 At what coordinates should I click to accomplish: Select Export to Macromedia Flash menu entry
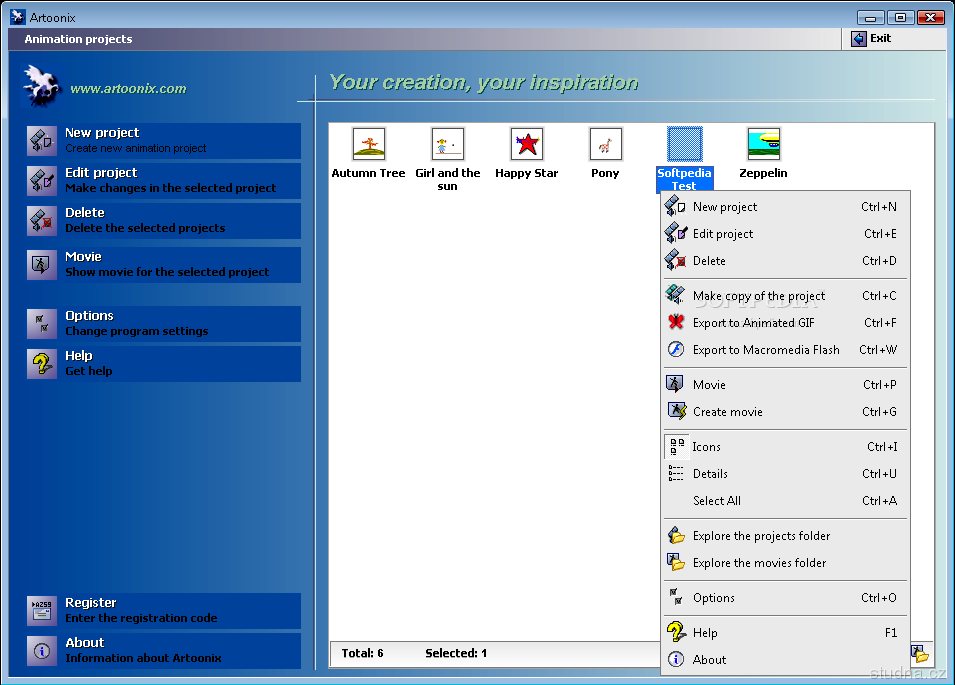766,350
